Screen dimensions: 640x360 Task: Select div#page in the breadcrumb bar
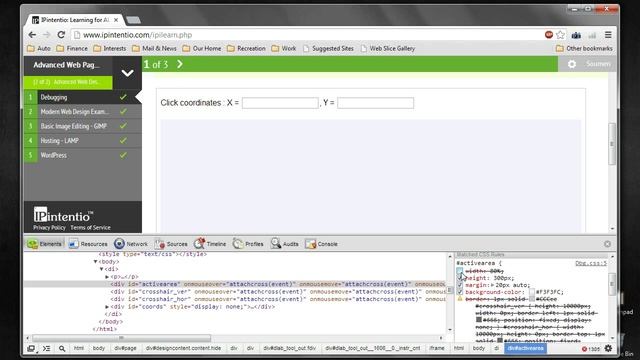(x=125, y=348)
